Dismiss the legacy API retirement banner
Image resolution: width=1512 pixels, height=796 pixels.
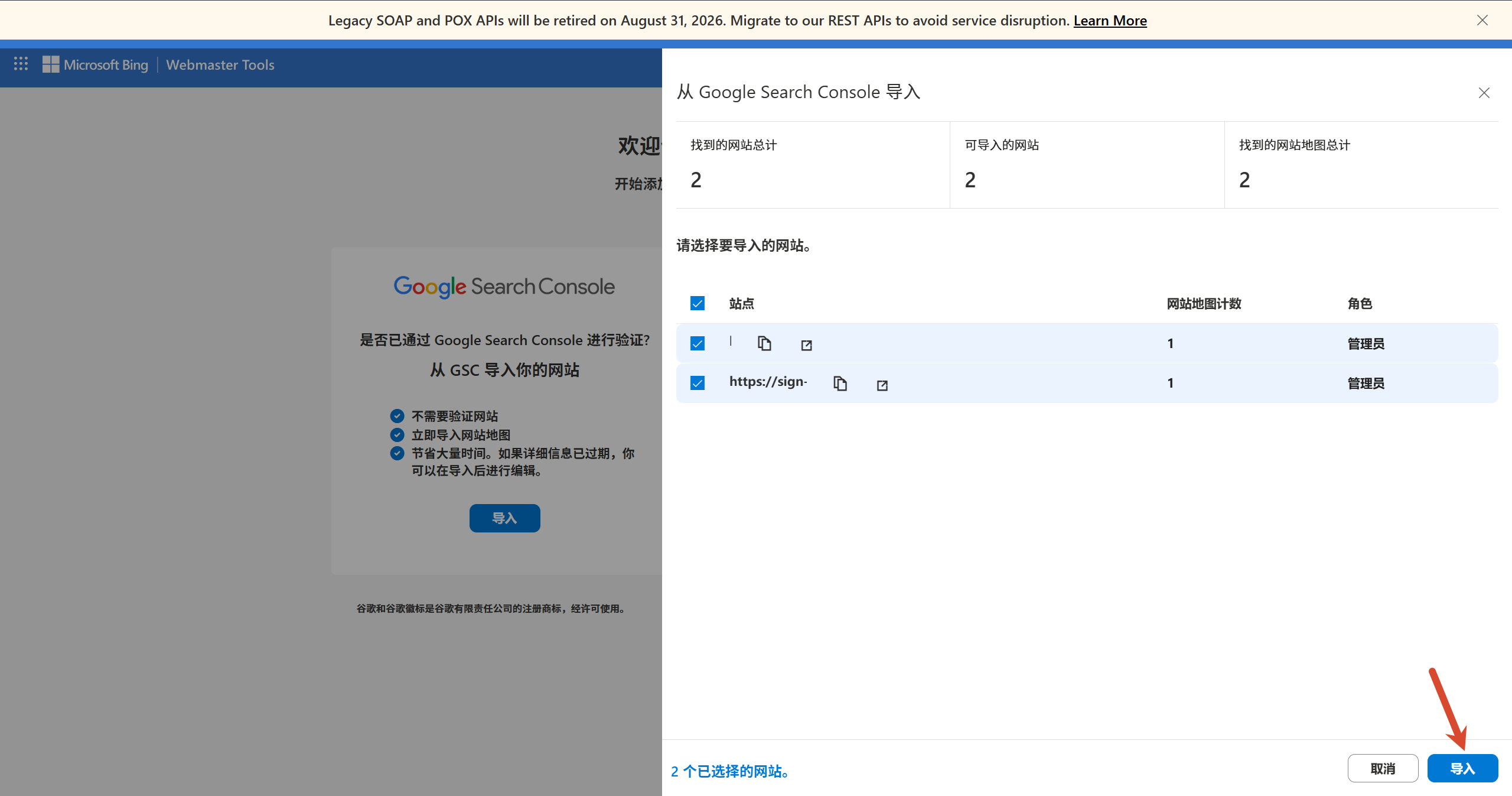tap(1482, 20)
